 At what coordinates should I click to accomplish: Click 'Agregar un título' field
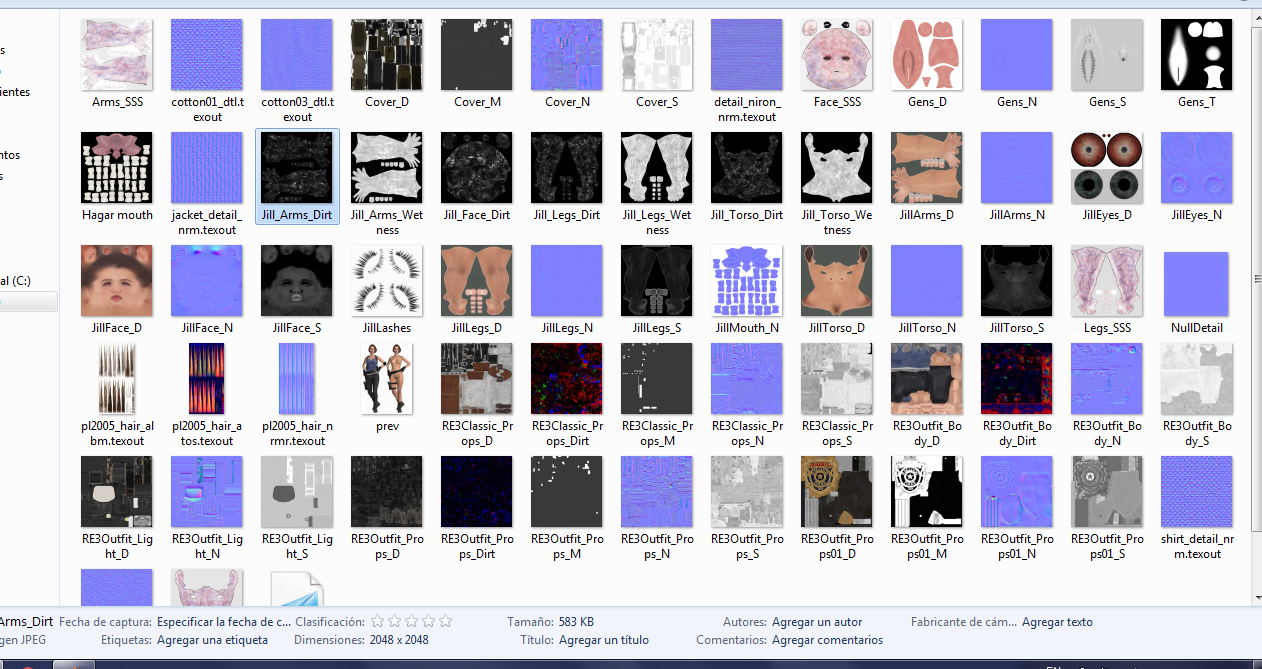(604, 640)
